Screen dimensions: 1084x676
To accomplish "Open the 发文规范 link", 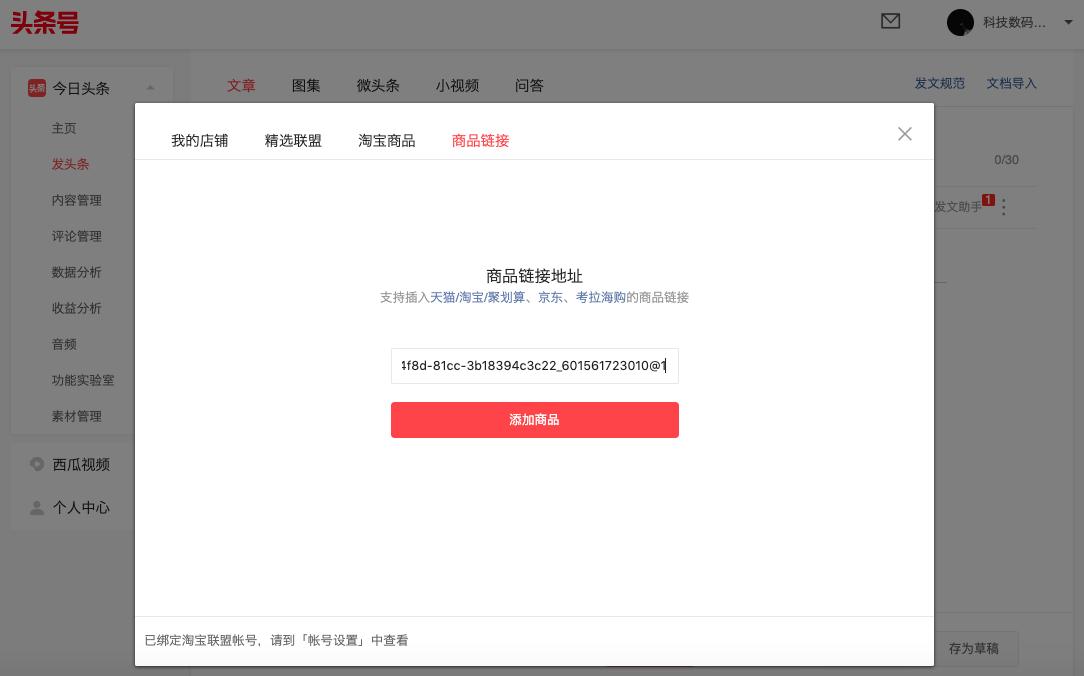I will (x=940, y=84).
